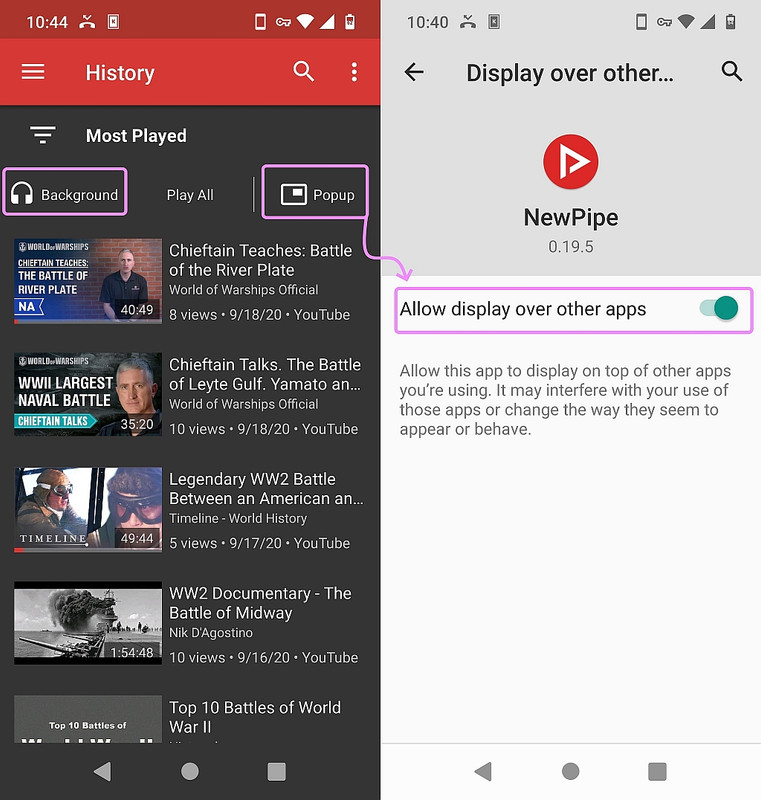Tap '8 views • 9/18/20 • YouTube' line

[x=260, y=315]
